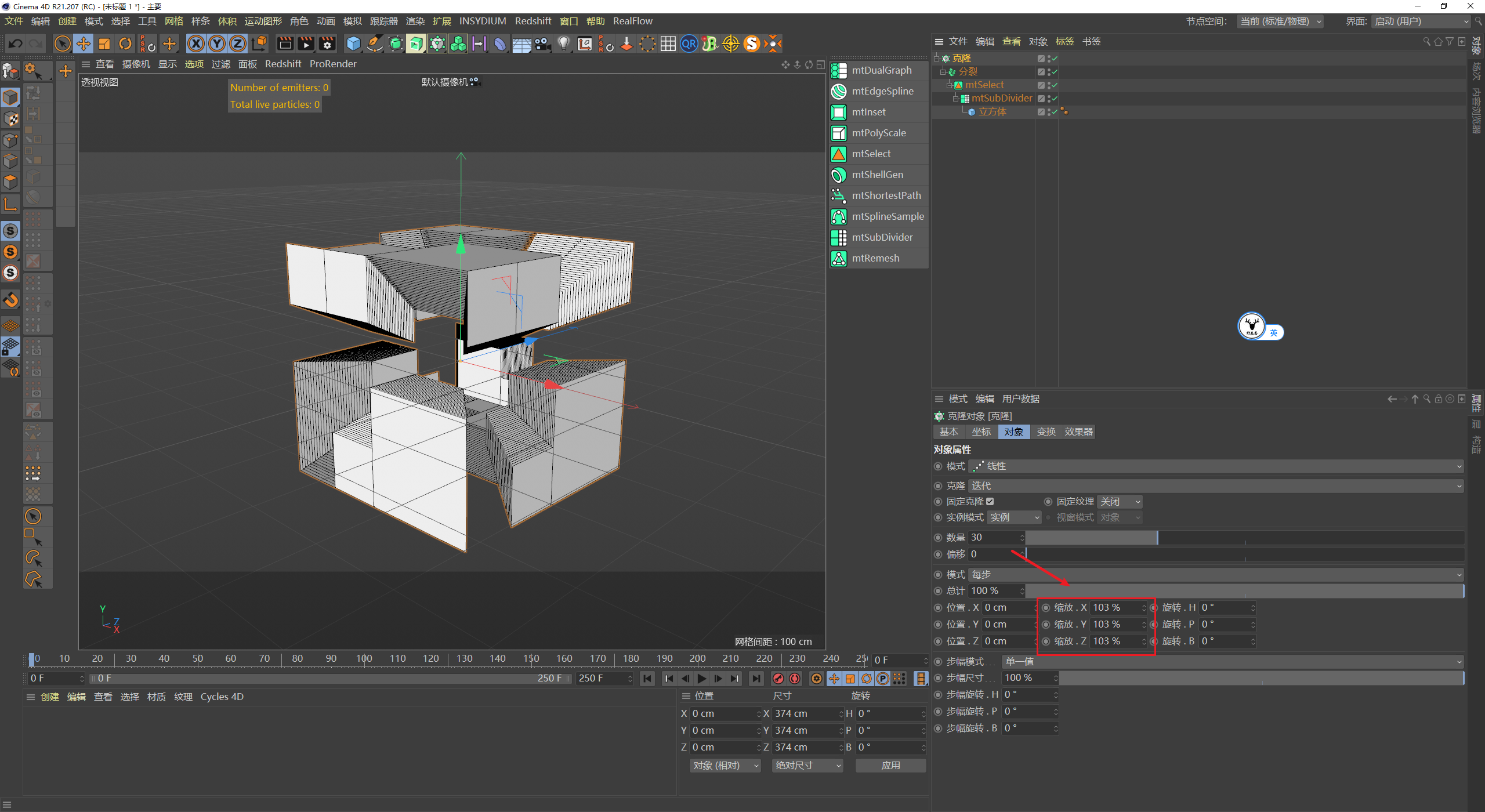
Task: Open the 绝对尺寸 dropdown in coordinates panel
Action: pyautogui.click(x=807, y=766)
